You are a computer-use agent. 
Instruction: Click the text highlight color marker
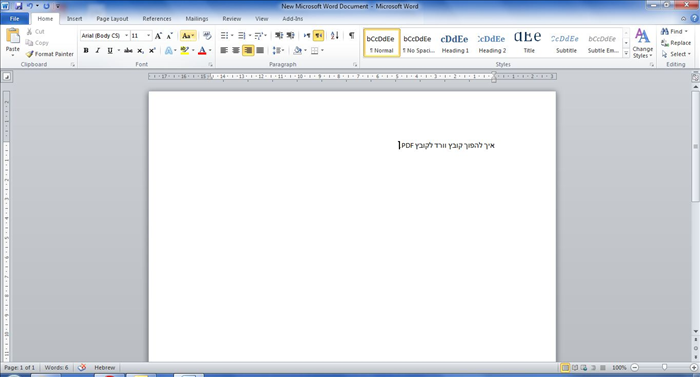[184, 50]
